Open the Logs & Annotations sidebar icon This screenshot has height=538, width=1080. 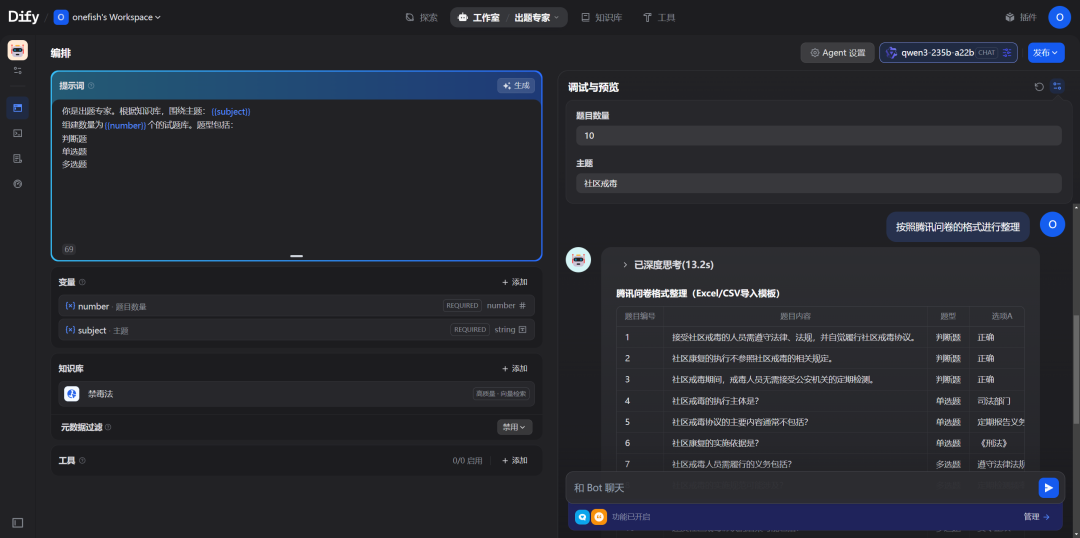click(x=17, y=158)
